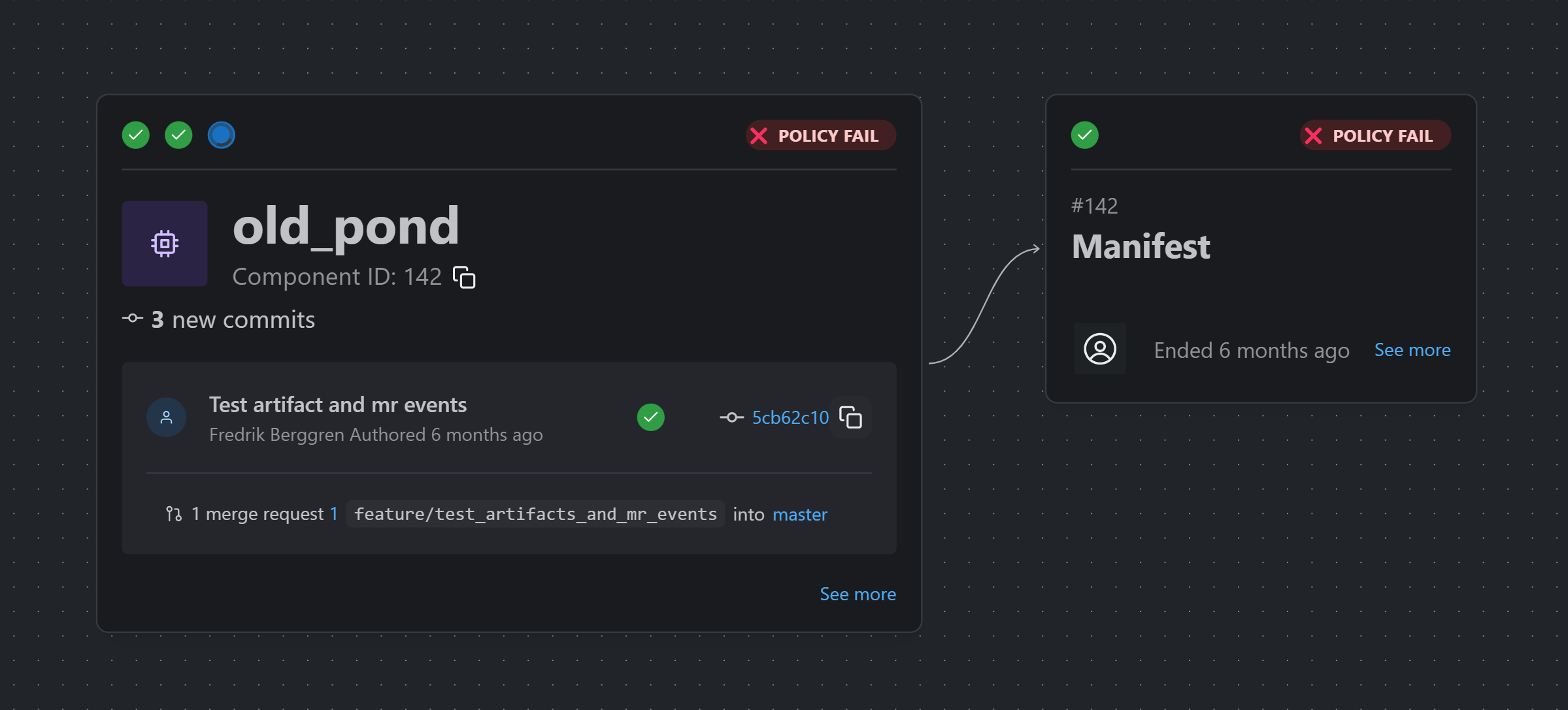Toggle the user avatar icon in Manifest panel
This screenshot has width=1568, height=710.
coord(1100,349)
